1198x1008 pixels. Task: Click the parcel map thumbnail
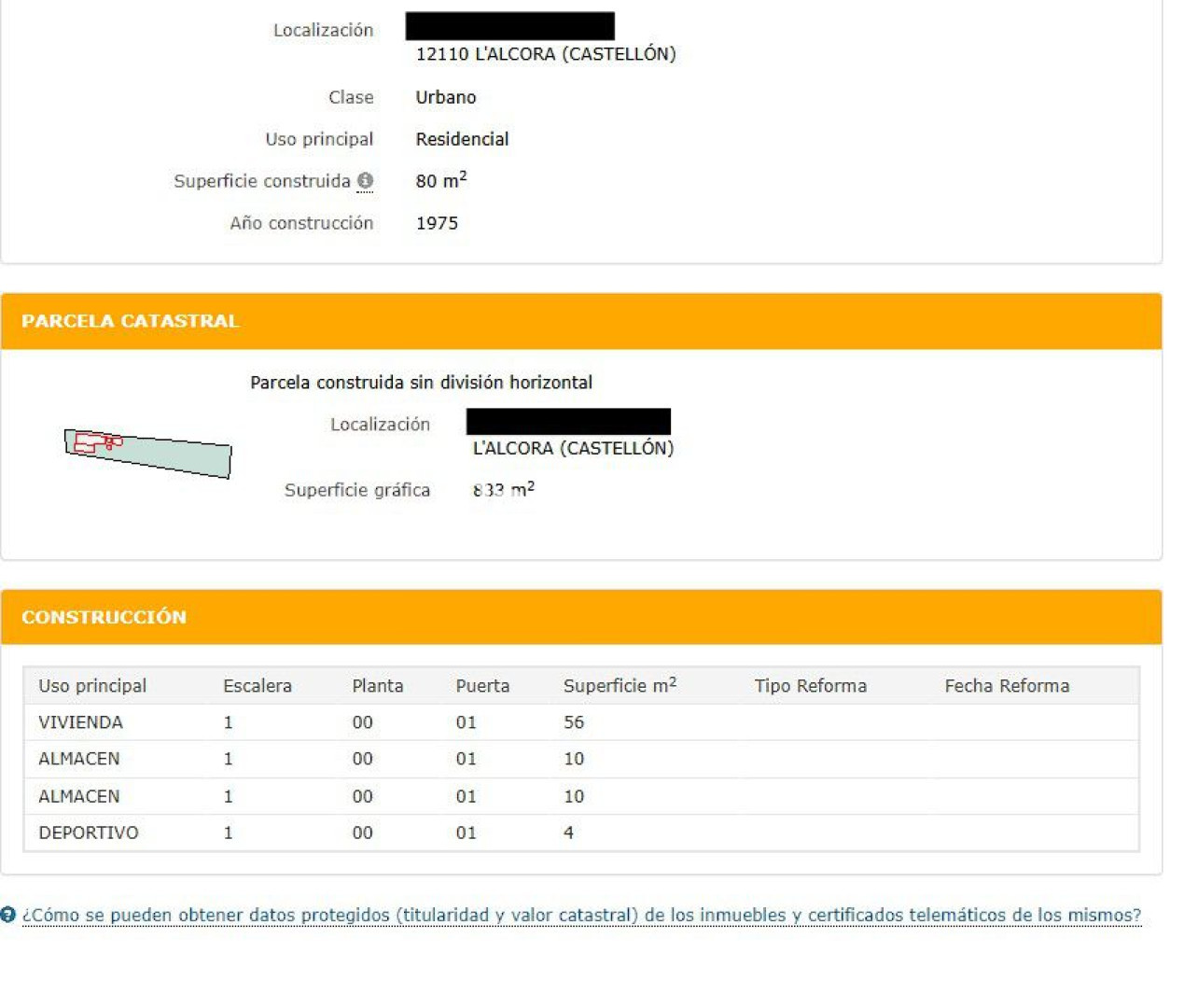tap(147, 453)
